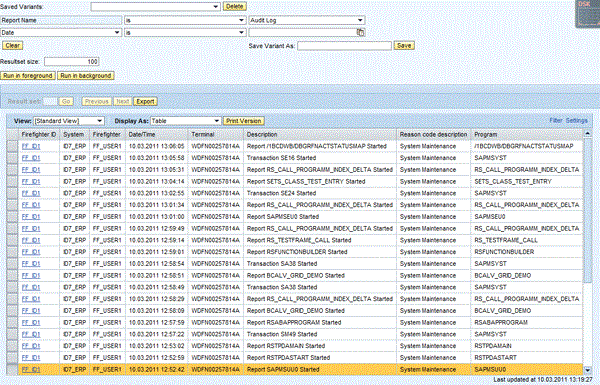Click the Date value input field
This screenshot has height=385, width=600.
302,33
